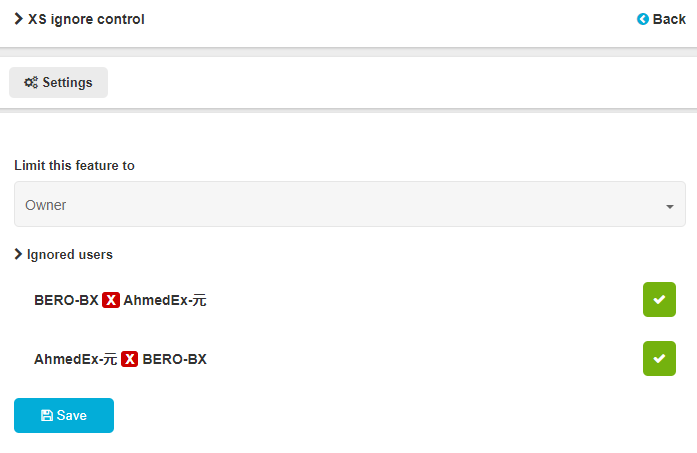
Task: Click the XS ignore control title
Action: point(86,19)
